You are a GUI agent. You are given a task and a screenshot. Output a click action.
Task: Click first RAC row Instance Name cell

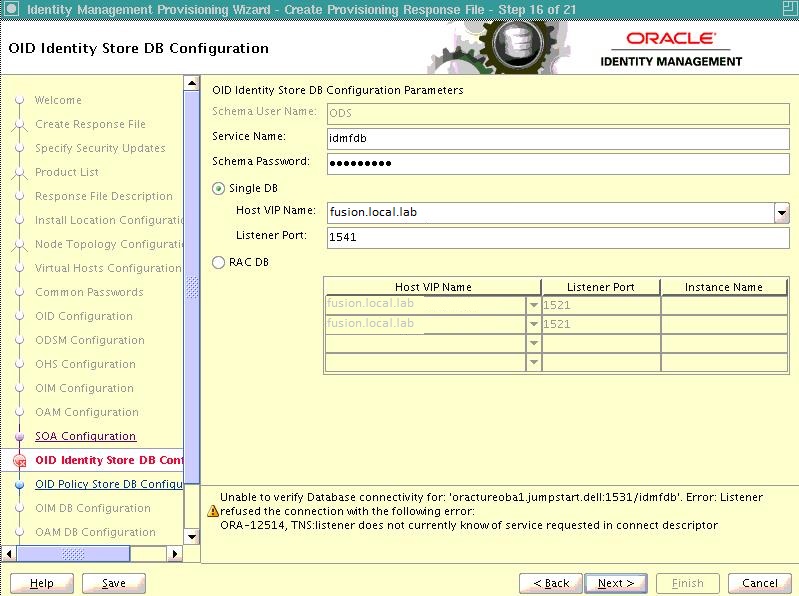[x=725, y=305]
